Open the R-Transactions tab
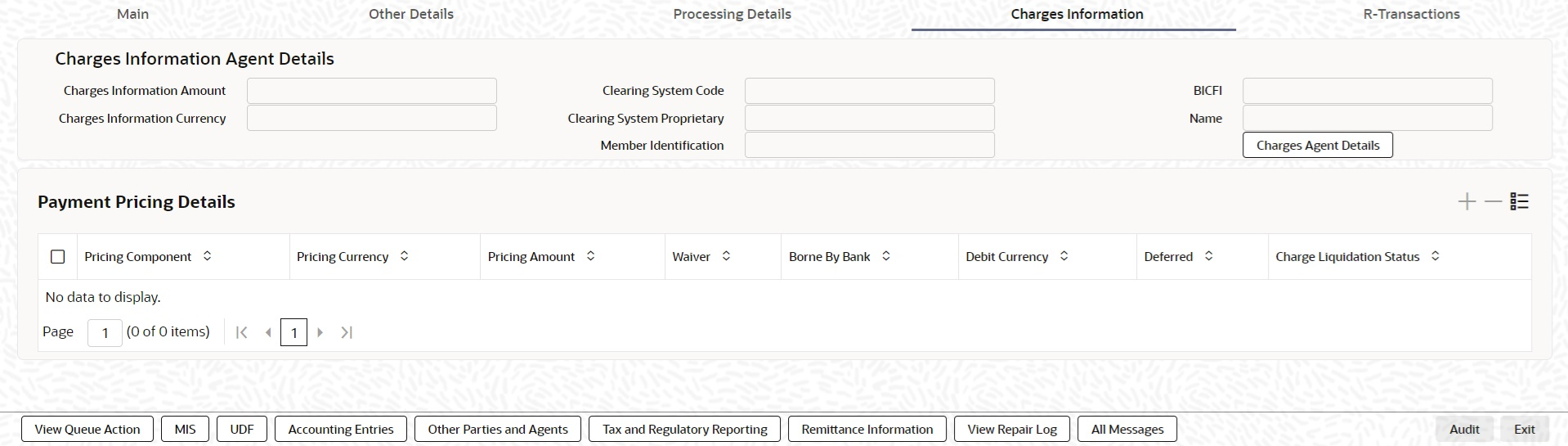The height and width of the screenshot is (446, 1568). click(1411, 14)
